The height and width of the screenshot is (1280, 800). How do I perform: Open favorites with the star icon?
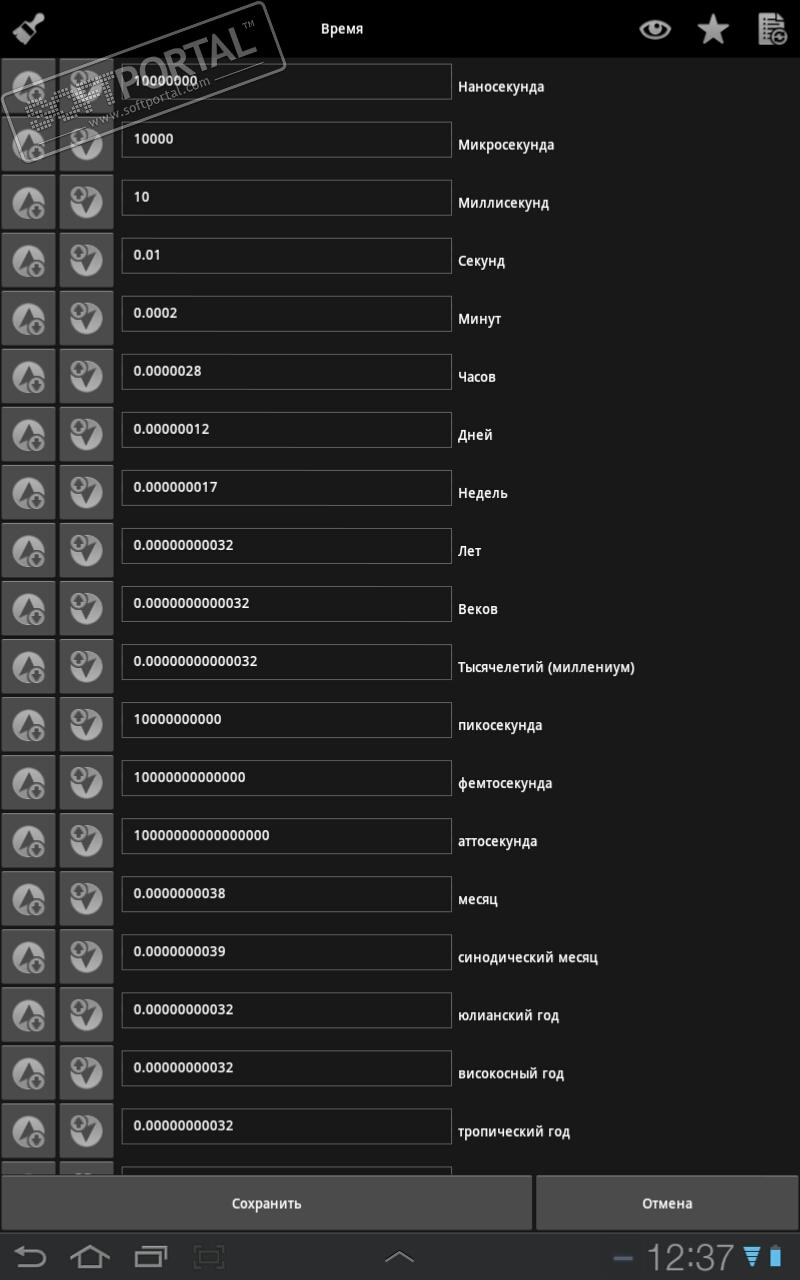(x=713, y=29)
